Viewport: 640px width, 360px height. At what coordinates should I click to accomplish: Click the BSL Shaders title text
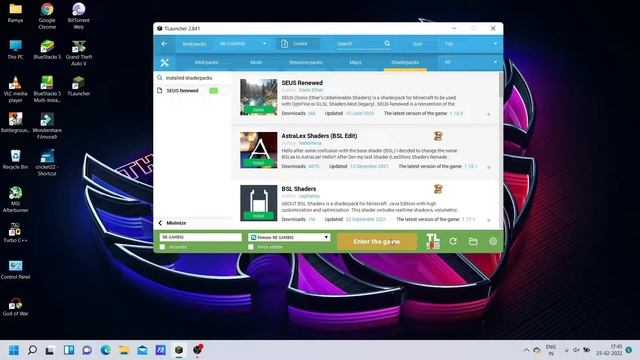pyautogui.click(x=299, y=189)
